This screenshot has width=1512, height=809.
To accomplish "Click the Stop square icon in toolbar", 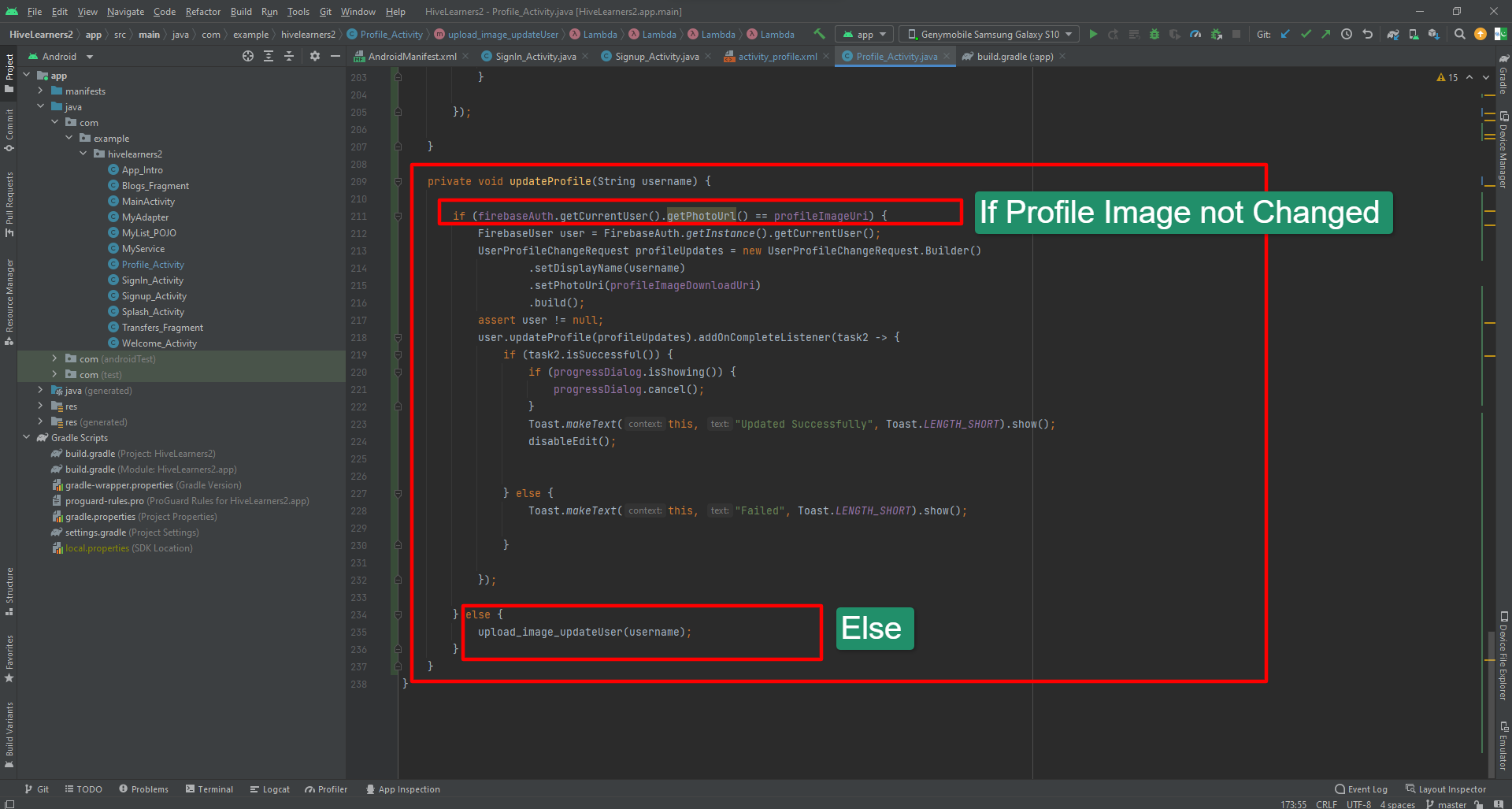I will pos(1236,34).
